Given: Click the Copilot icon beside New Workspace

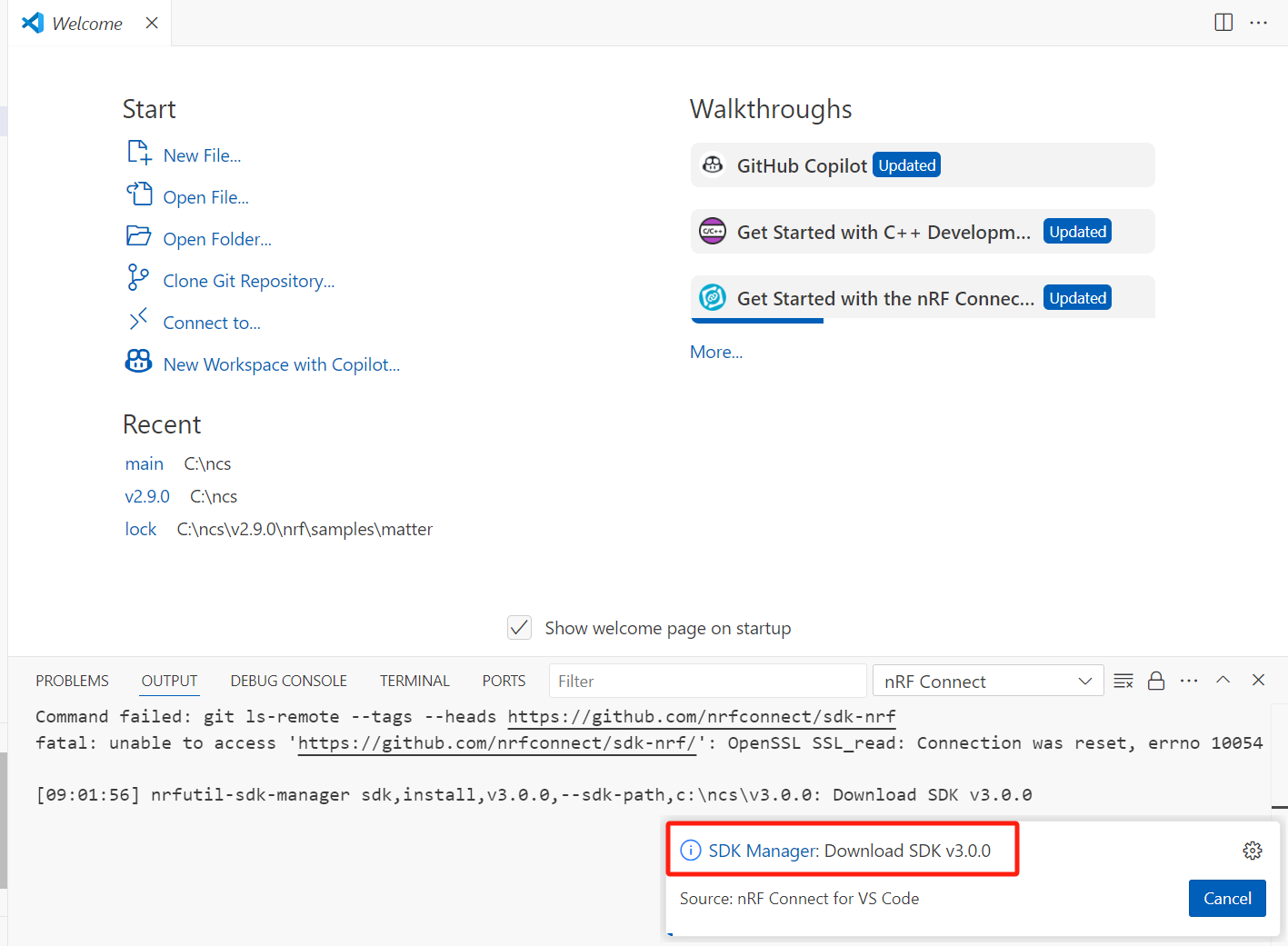Looking at the screenshot, I should click(x=138, y=361).
